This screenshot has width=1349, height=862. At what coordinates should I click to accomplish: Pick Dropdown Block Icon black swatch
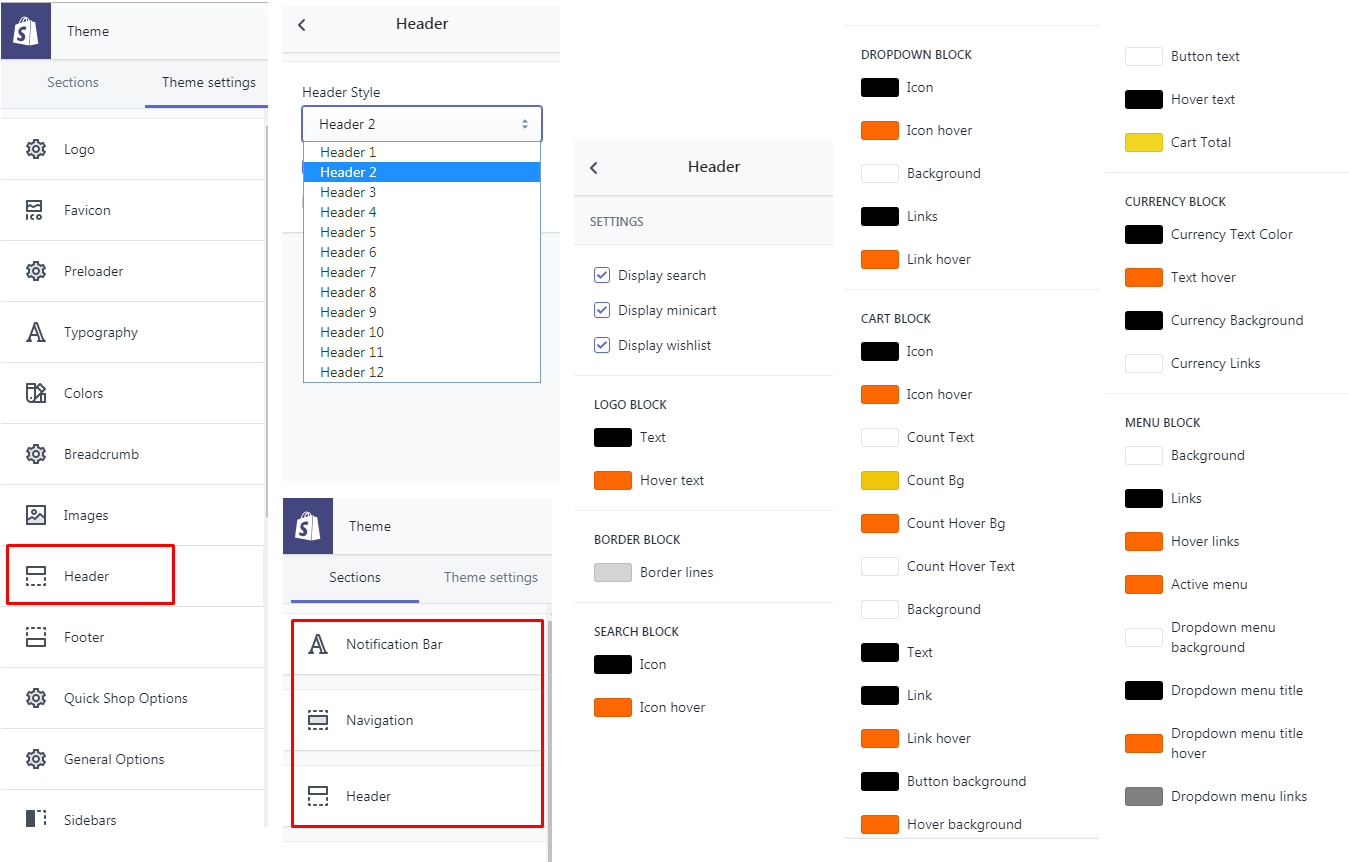(x=880, y=87)
